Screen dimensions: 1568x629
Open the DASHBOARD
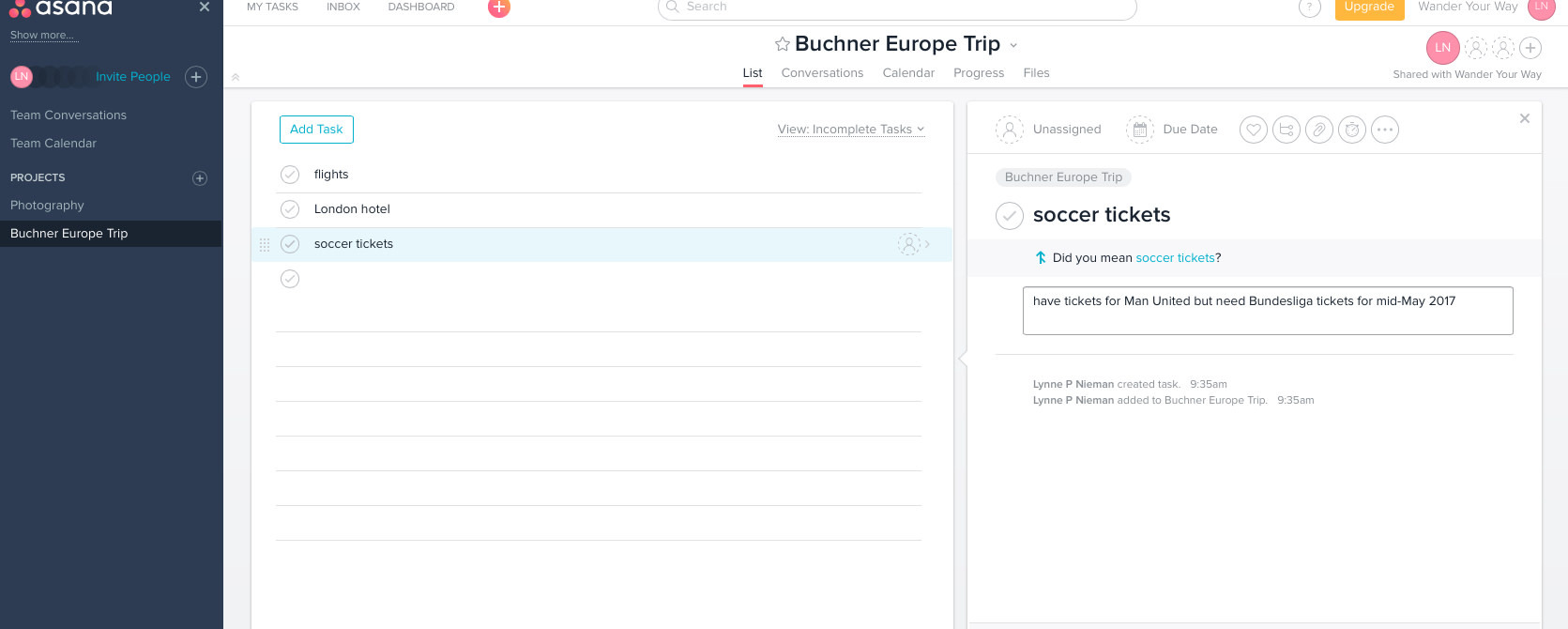(x=421, y=7)
